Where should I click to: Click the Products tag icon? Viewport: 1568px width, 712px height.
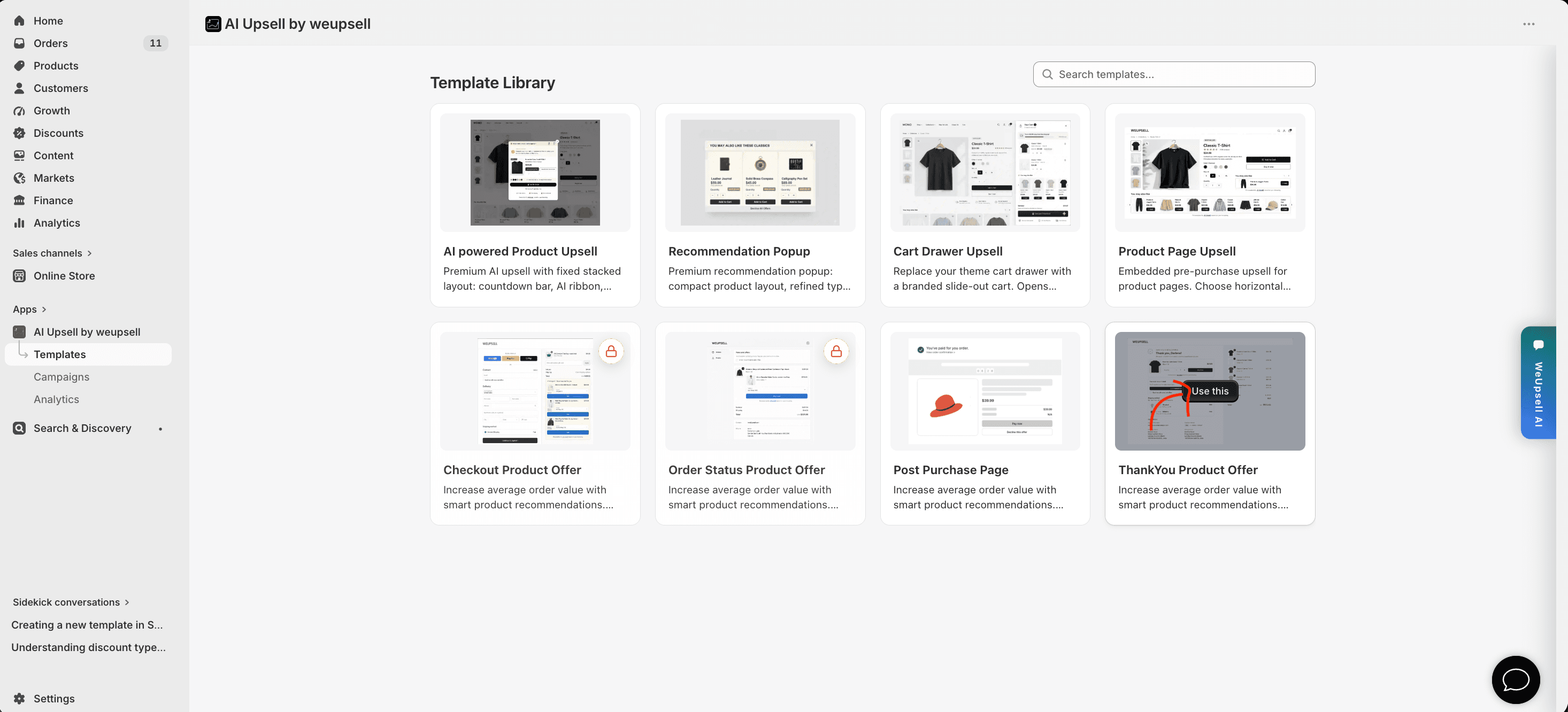[x=19, y=66]
